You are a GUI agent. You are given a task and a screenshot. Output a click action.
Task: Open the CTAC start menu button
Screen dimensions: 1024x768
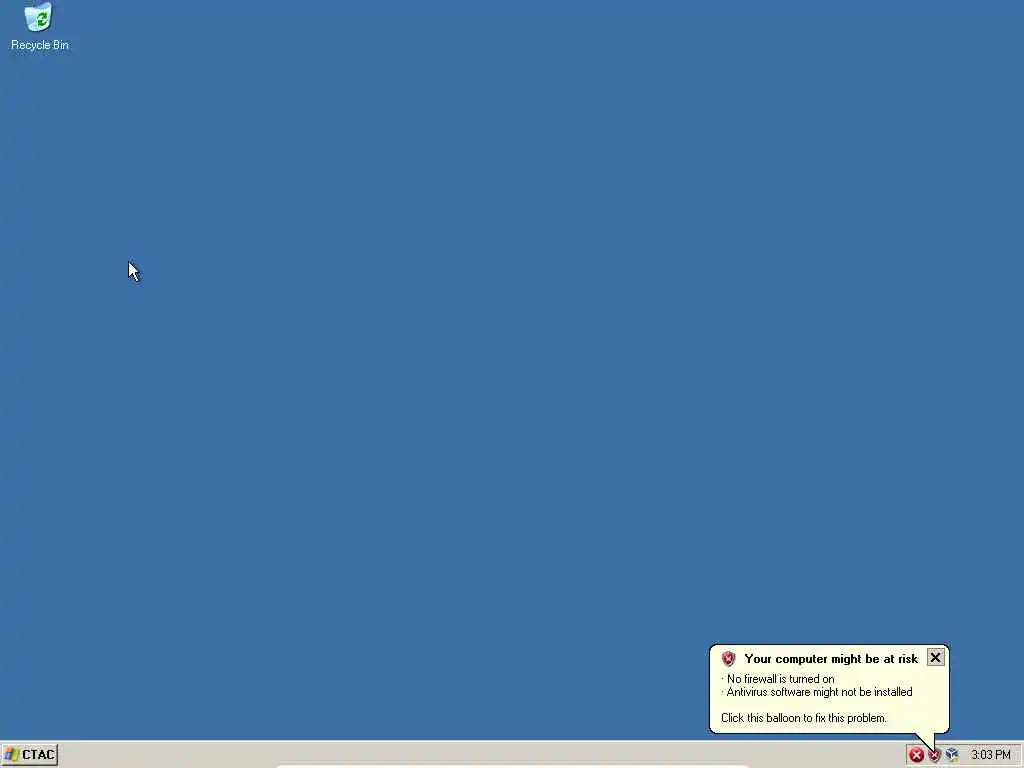tap(29, 755)
